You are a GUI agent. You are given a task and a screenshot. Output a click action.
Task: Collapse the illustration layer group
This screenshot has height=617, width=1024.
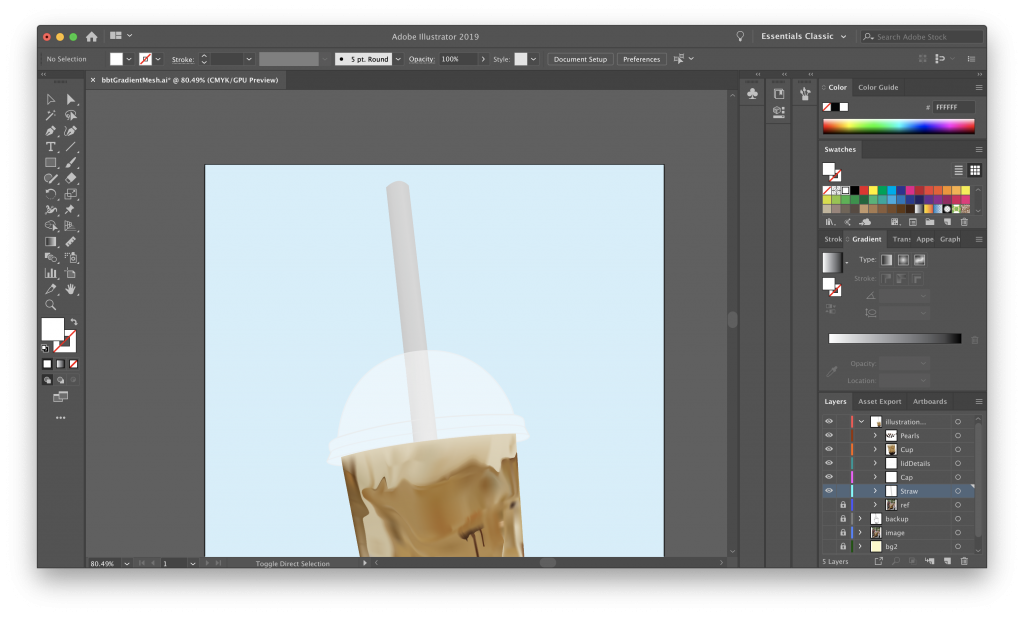(861, 420)
